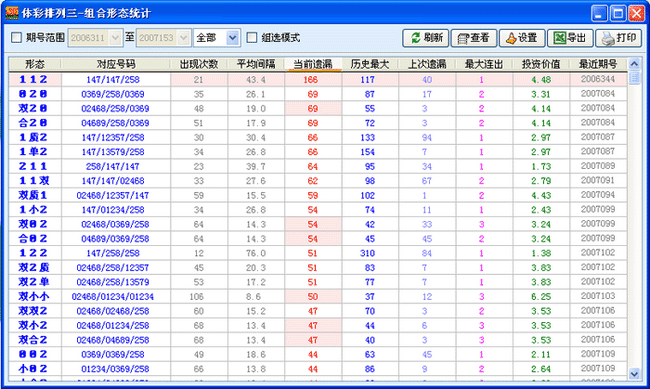Click the scrollbar down arrow
The width and height of the screenshot is (650, 389).
pyautogui.click(x=634, y=374)
